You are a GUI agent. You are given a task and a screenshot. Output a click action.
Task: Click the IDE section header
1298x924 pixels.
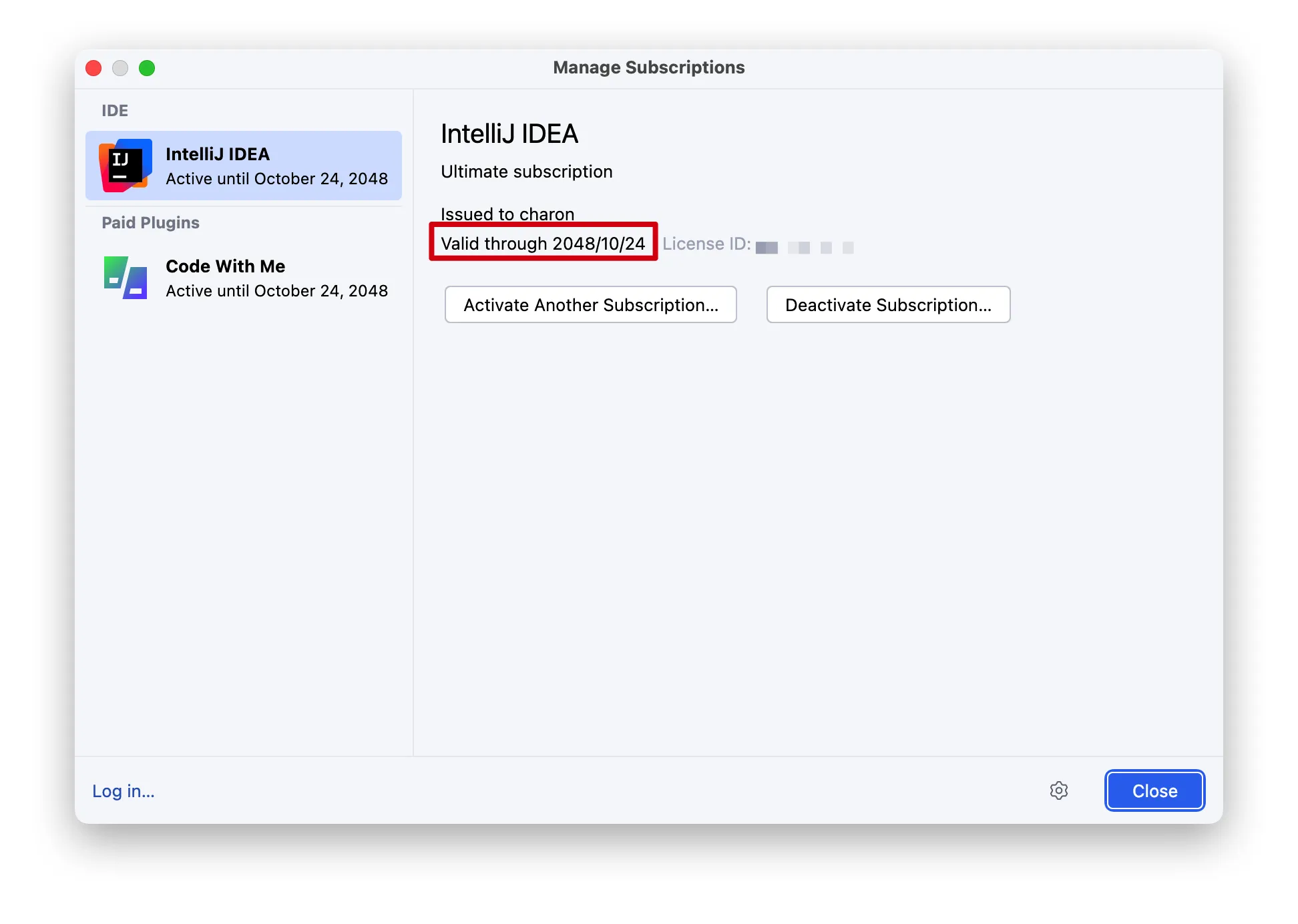coord(115,111)
